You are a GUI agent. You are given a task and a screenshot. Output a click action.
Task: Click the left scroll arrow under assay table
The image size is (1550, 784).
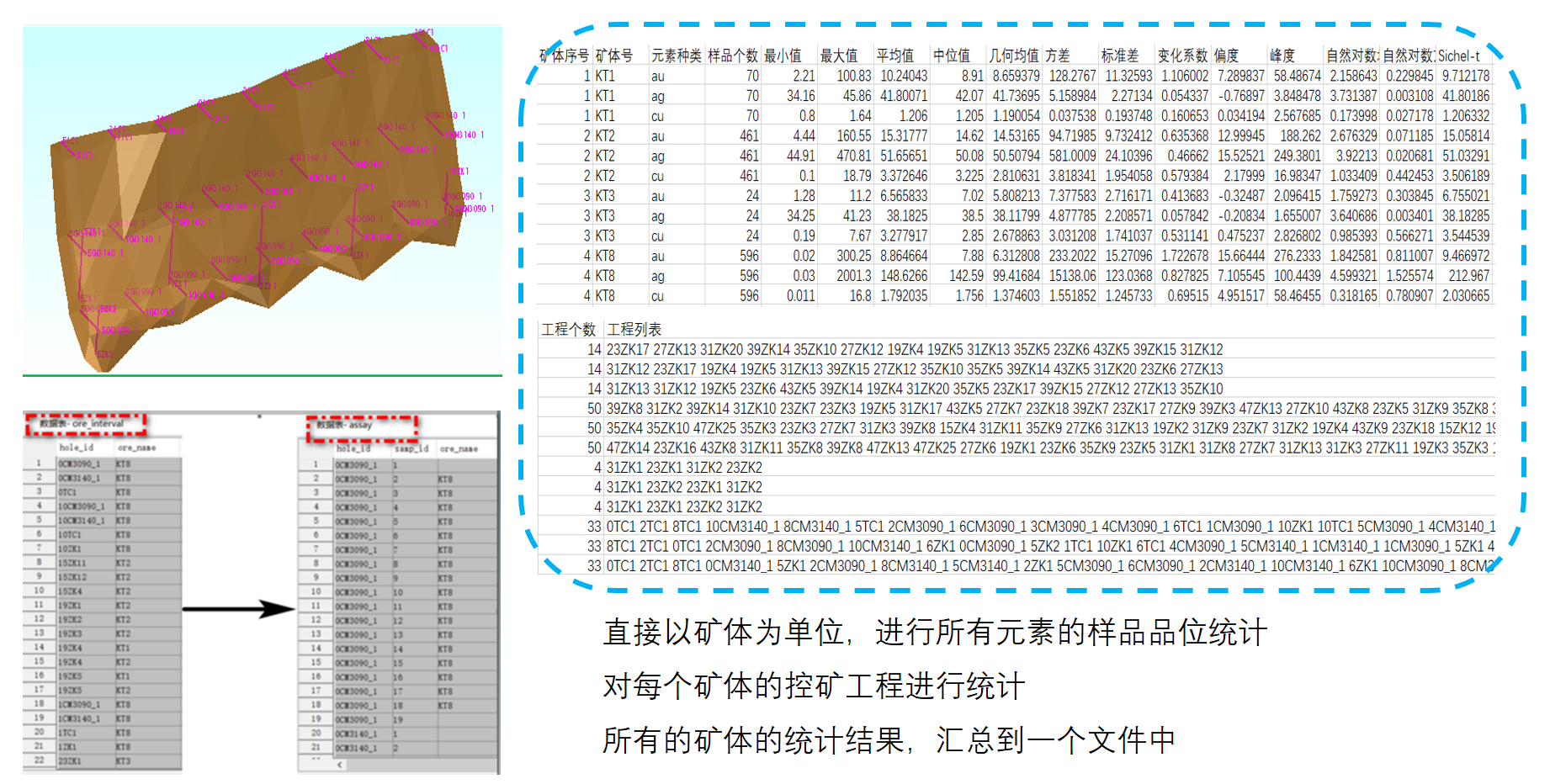click(x=340, y=765)
